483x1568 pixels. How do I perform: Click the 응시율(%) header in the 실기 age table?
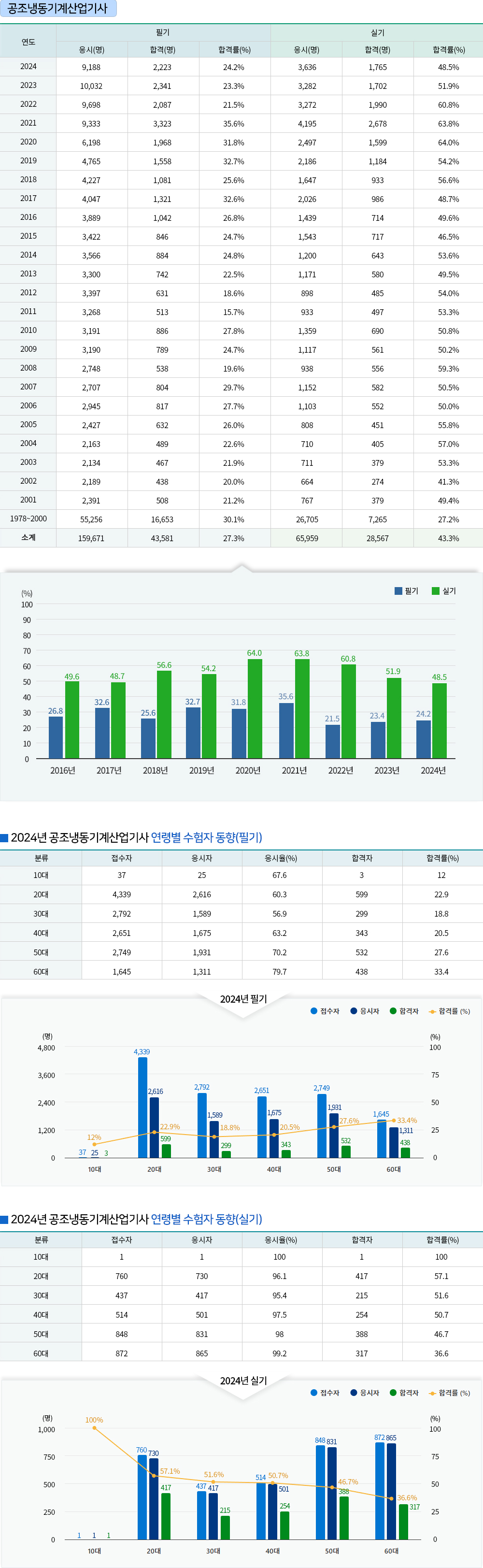click(x=281, y=1239)
